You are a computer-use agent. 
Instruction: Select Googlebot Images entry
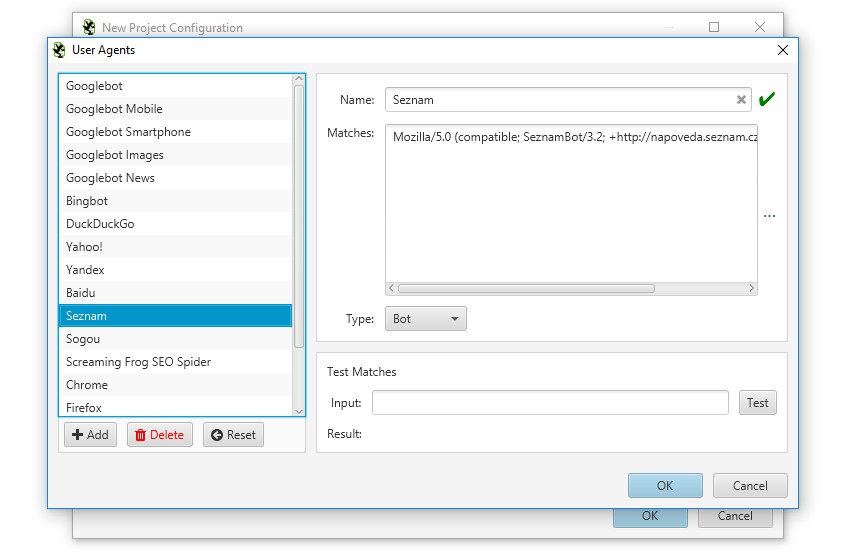175,155
